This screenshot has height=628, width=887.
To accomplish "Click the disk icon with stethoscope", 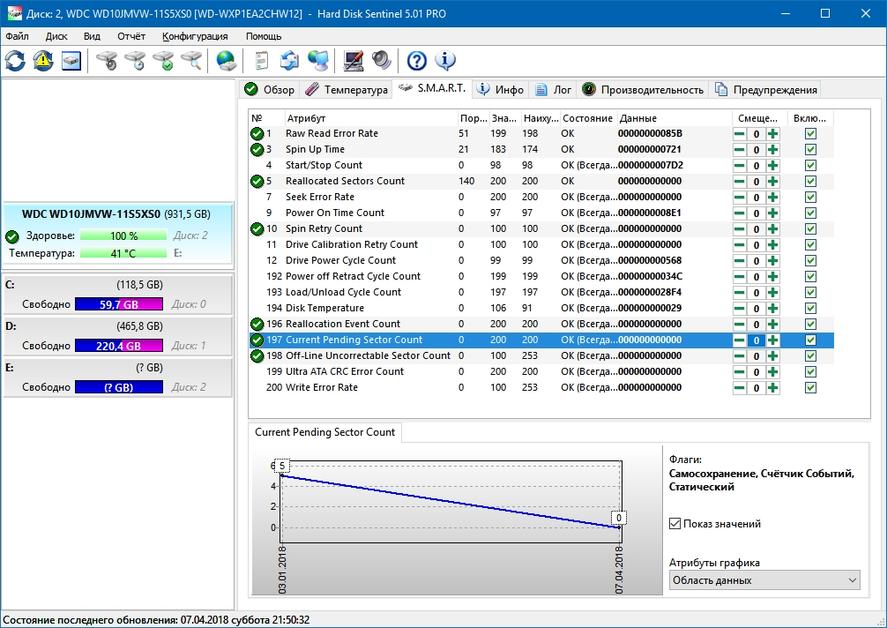I will tap(107, 61).
